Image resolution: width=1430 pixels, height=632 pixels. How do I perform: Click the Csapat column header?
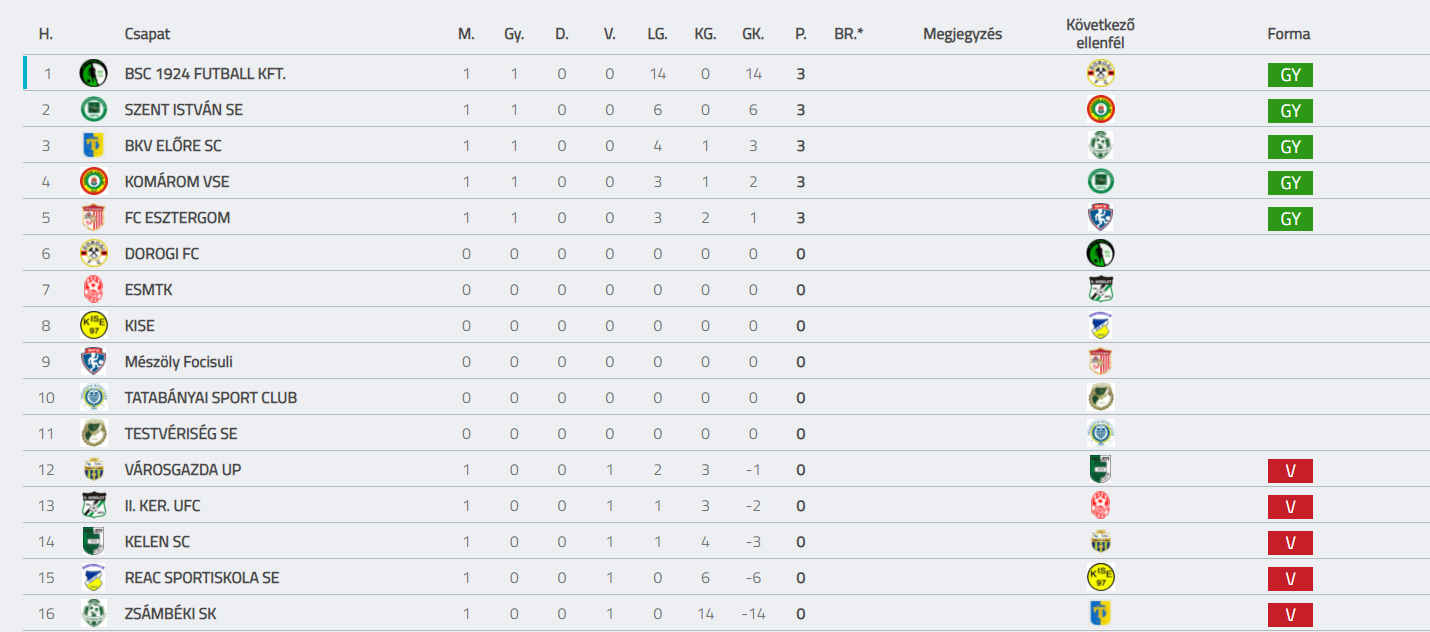pos(148,34)
